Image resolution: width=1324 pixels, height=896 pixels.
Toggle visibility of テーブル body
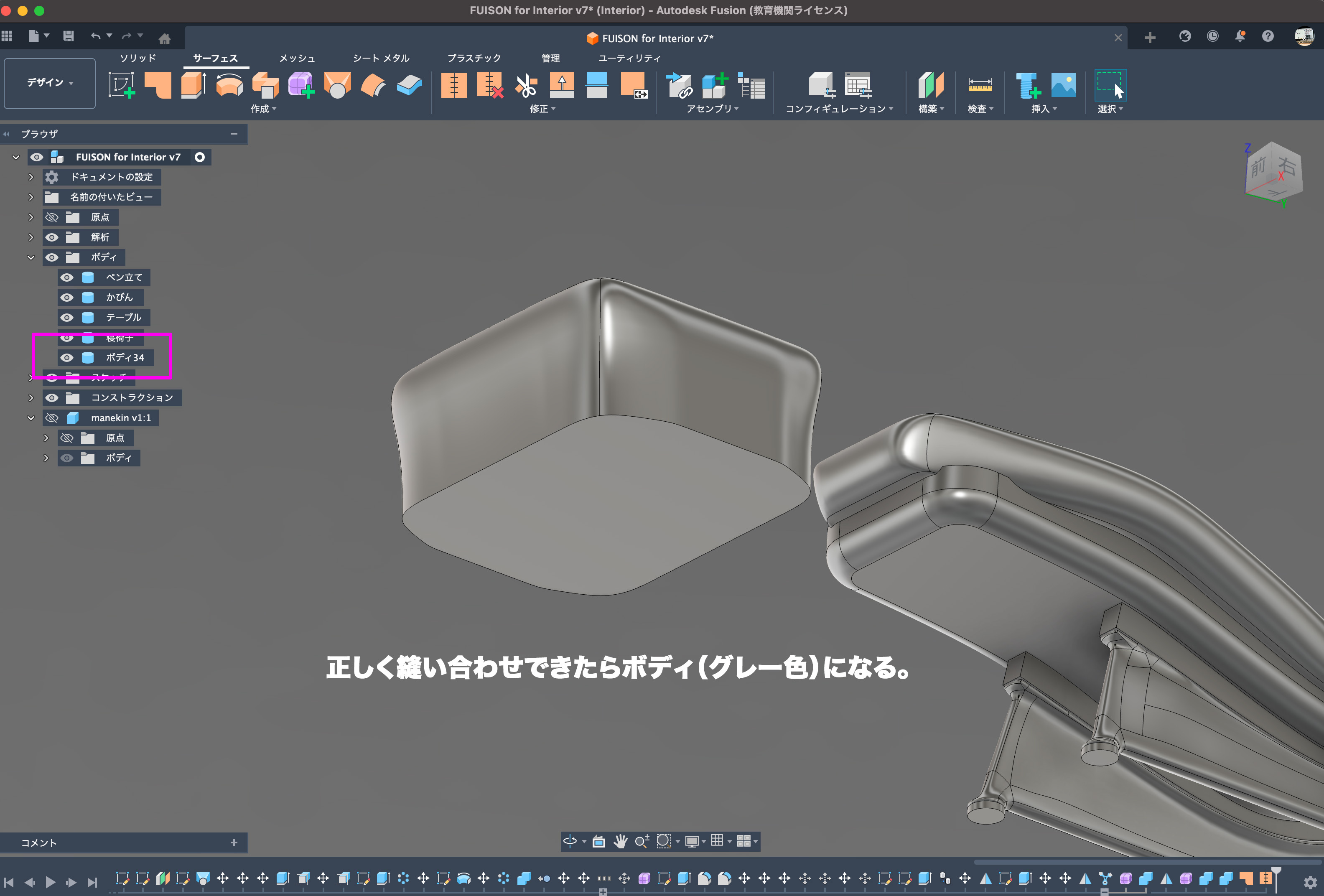(x=67, y=317)
